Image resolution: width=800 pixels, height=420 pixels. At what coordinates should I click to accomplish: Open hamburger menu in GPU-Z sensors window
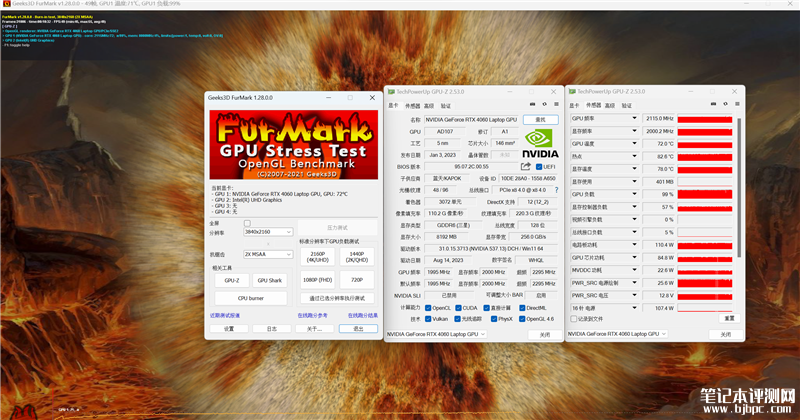(737, 104)
